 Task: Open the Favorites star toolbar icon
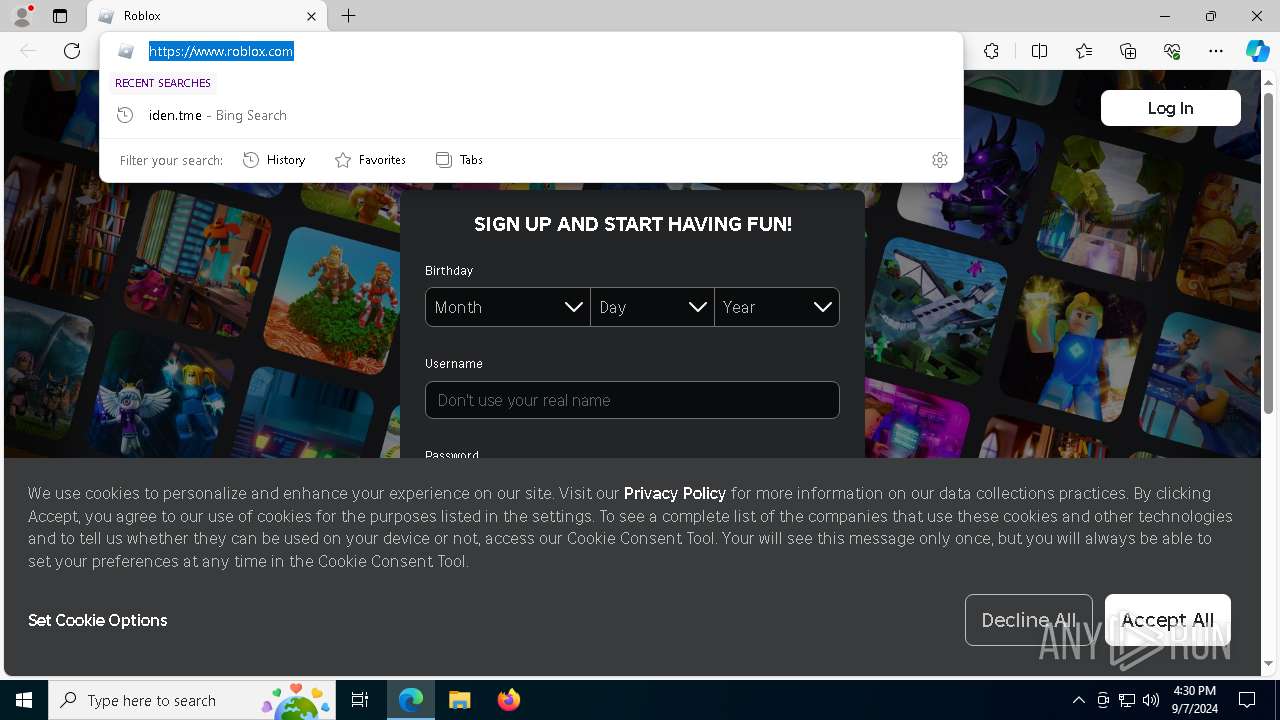pyautogui.click(x=1084, y=51)
